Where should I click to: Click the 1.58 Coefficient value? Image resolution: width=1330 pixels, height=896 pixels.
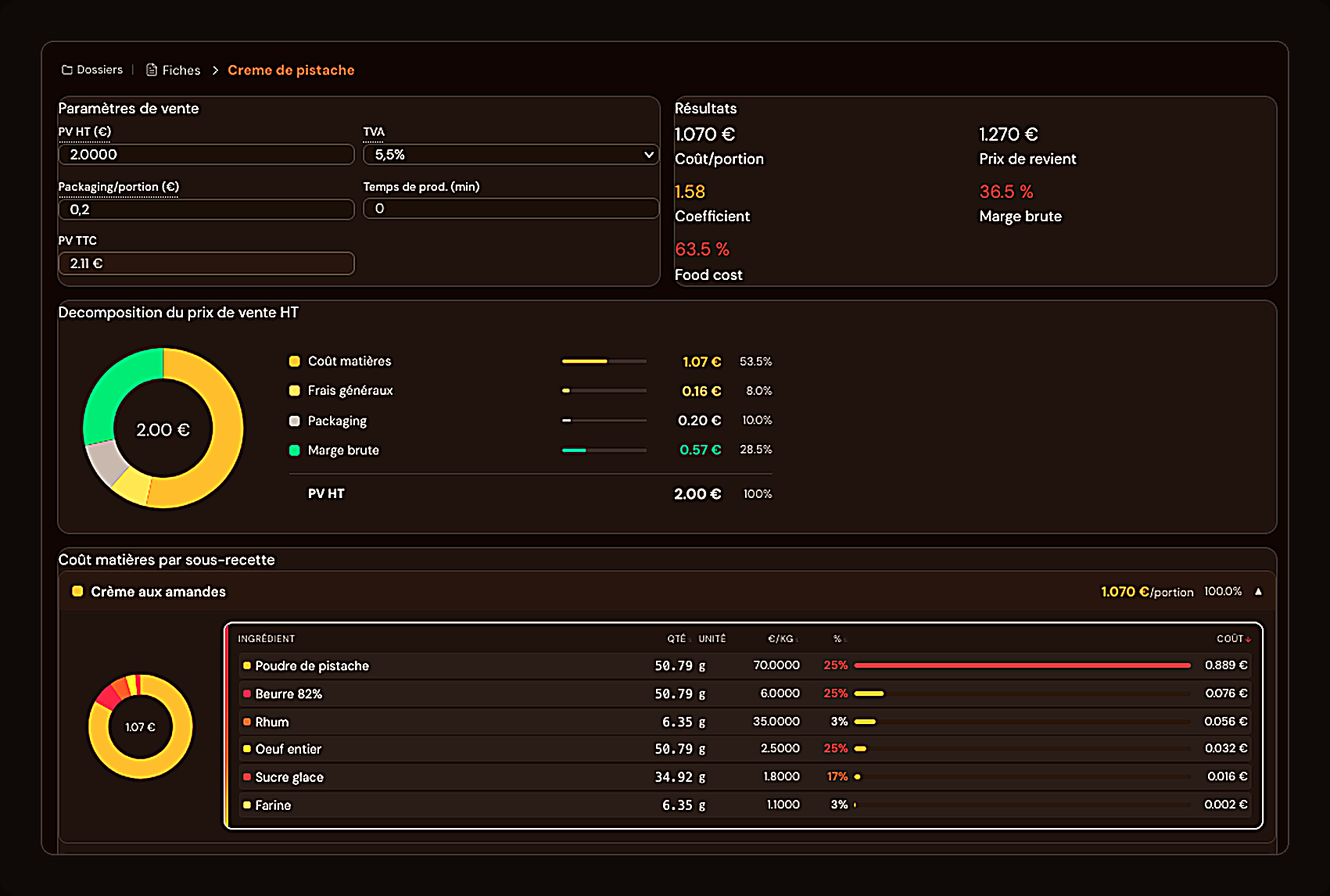[x=690, y=192]
